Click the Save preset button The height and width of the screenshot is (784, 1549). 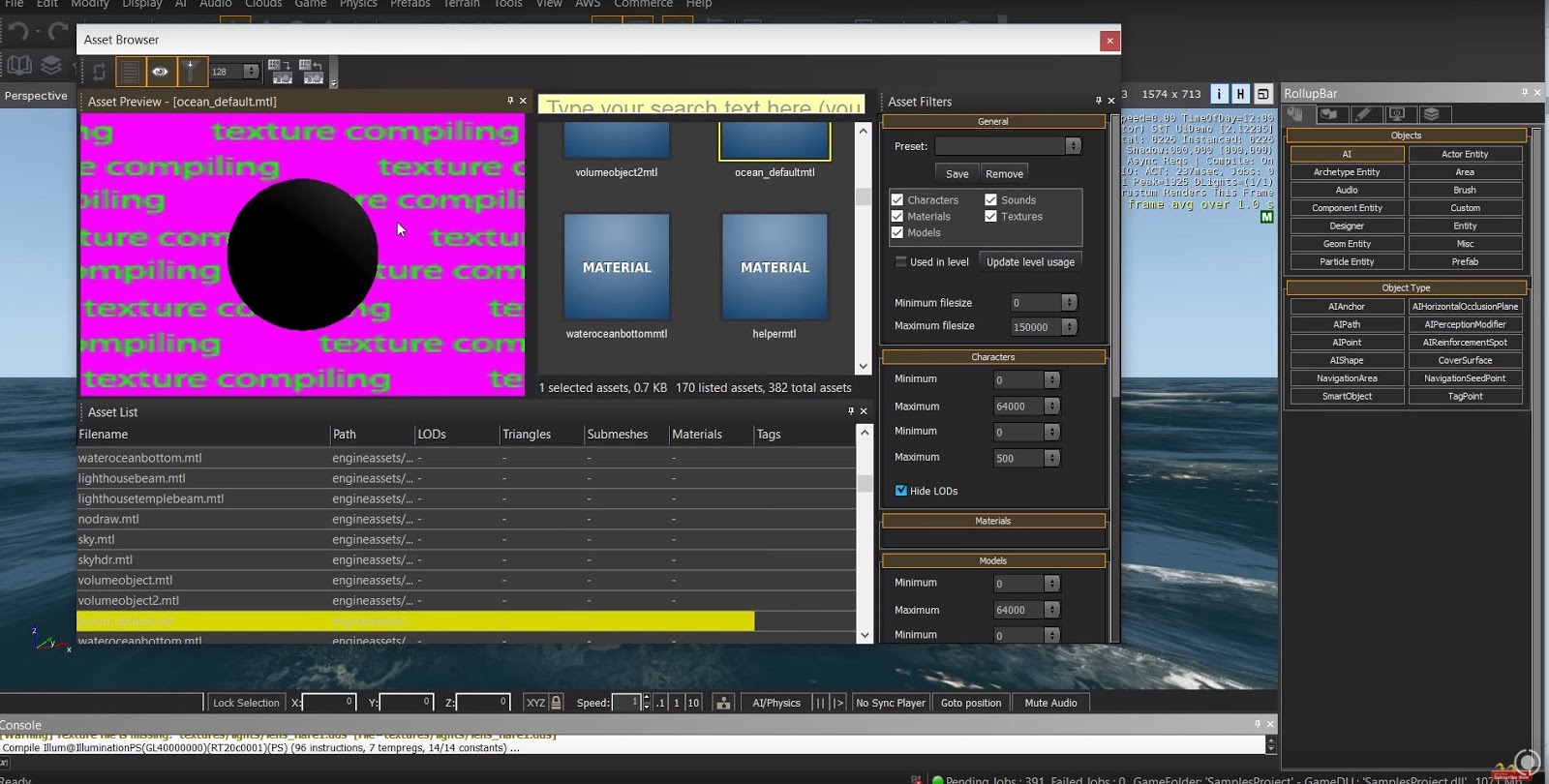tap(957, 174)
